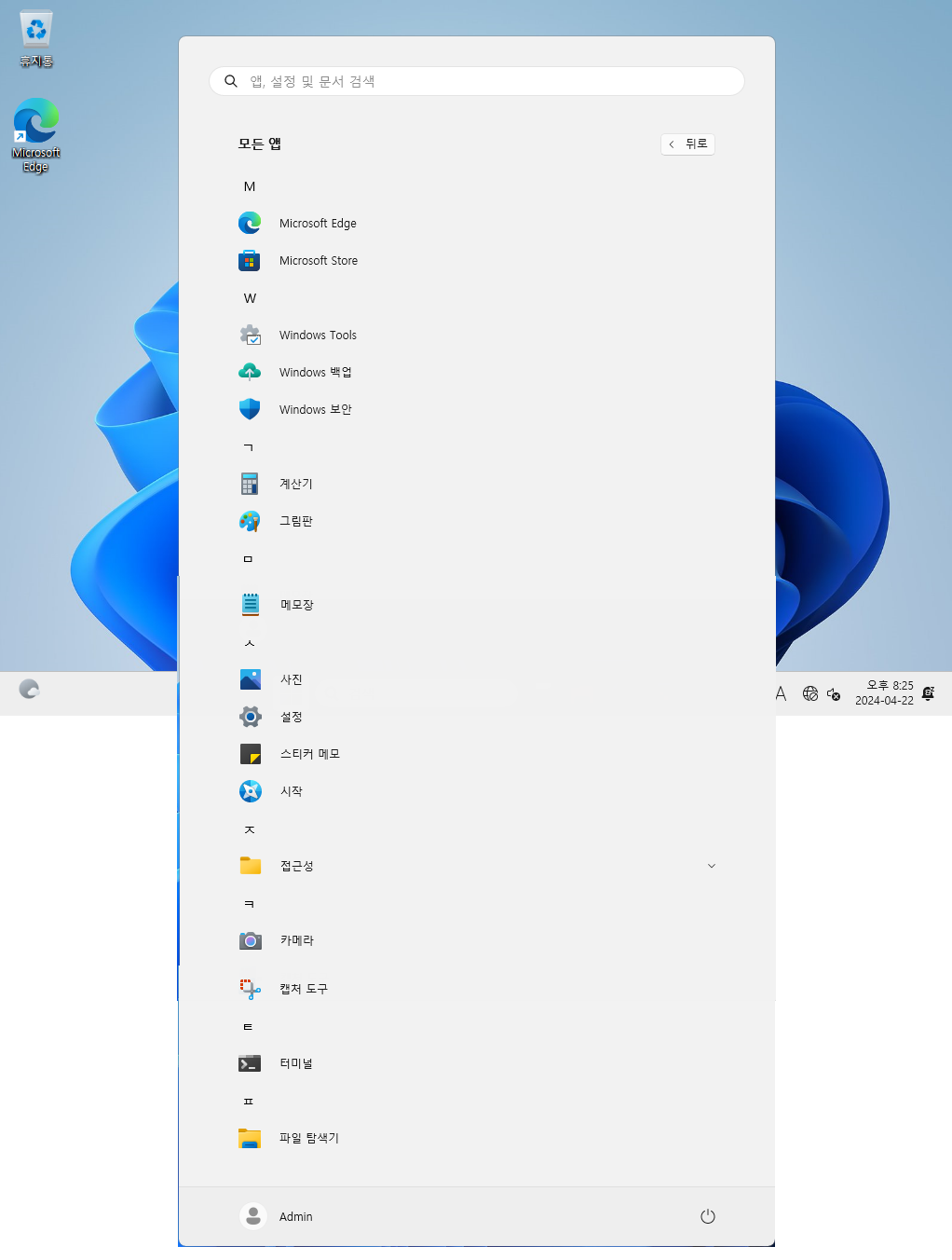The height and width of the screenshot is (1260, 952).
Task: Click the "Microsoft Store" text label
Action: pos(319,261)
